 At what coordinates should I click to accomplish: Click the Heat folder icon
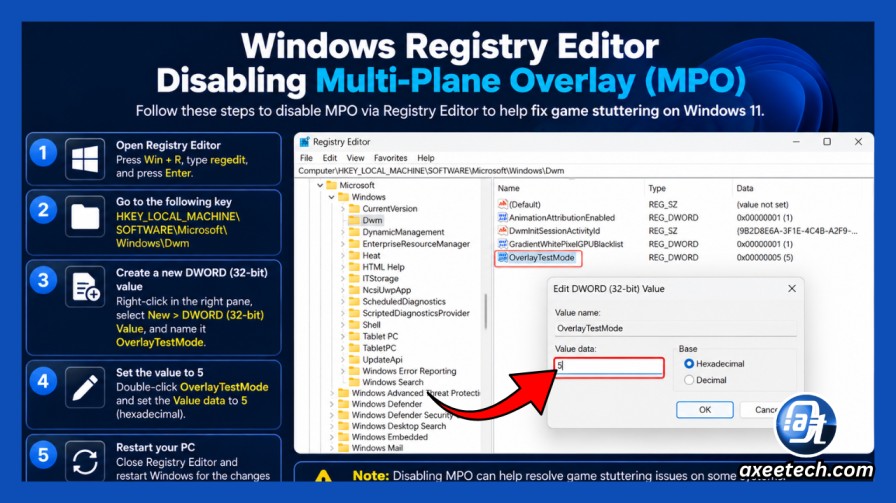pos(354,256)
